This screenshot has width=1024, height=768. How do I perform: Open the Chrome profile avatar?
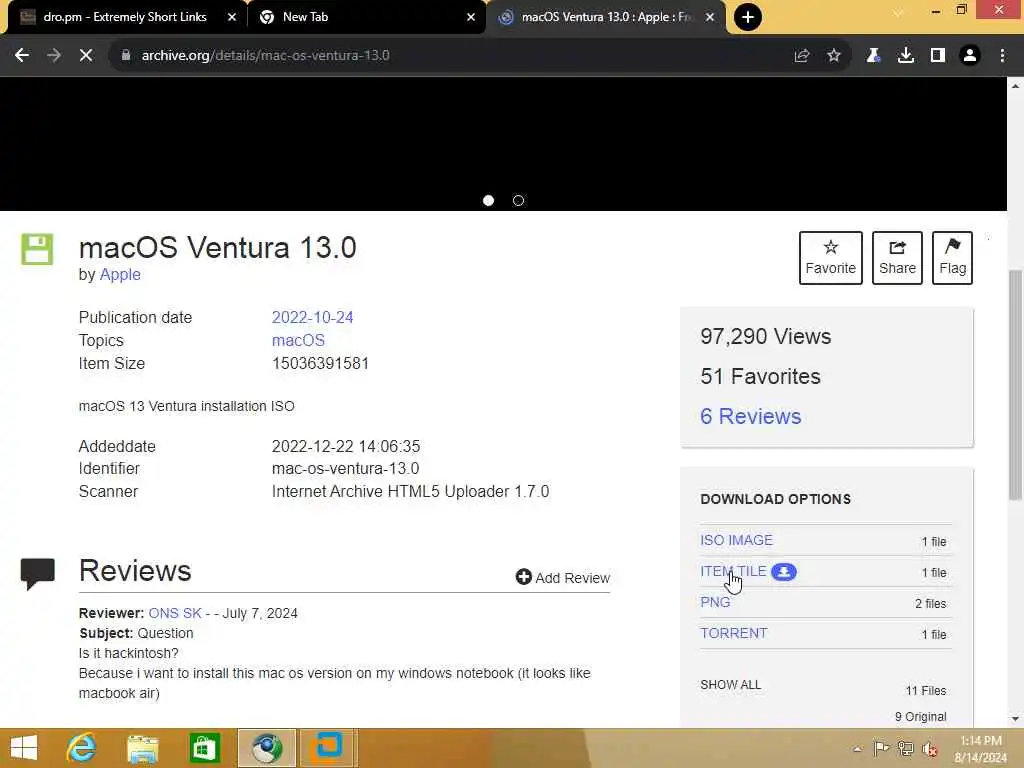[x=970, y=56]
